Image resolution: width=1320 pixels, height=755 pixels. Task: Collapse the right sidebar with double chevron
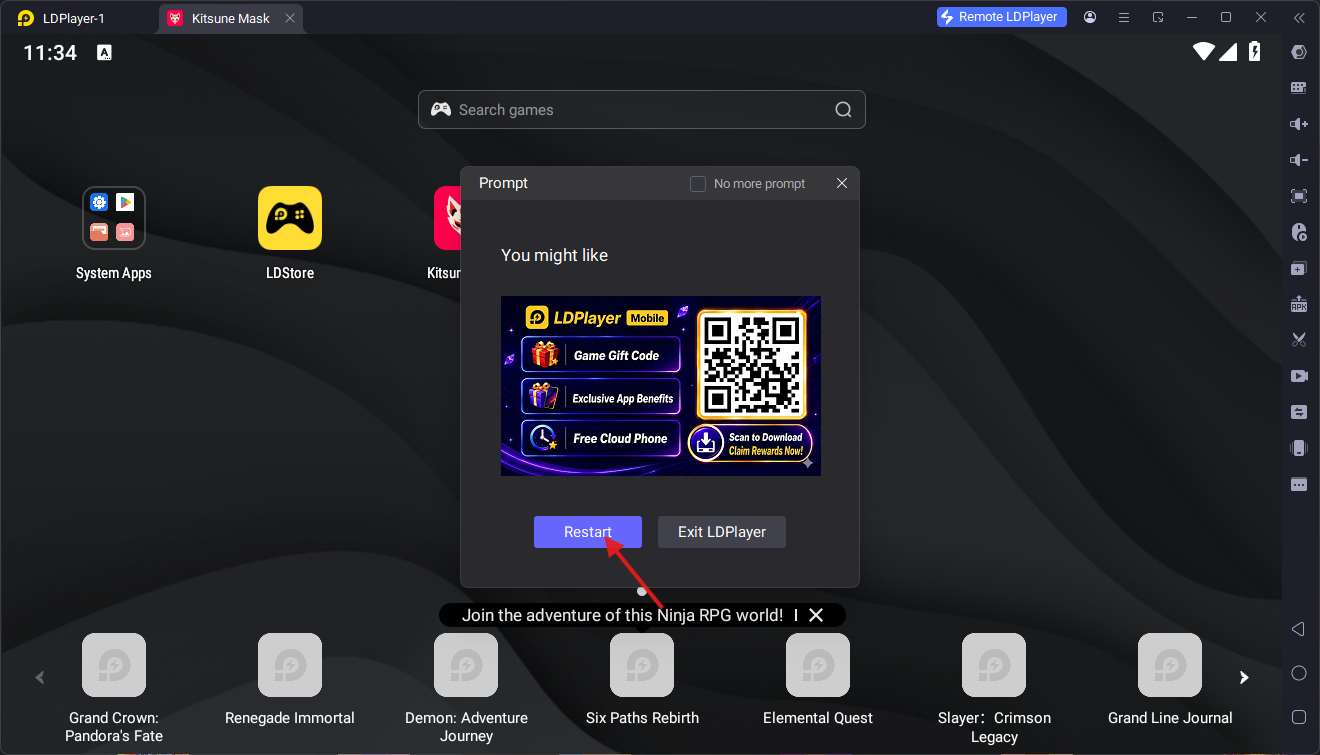click(x=1299, y=17)
